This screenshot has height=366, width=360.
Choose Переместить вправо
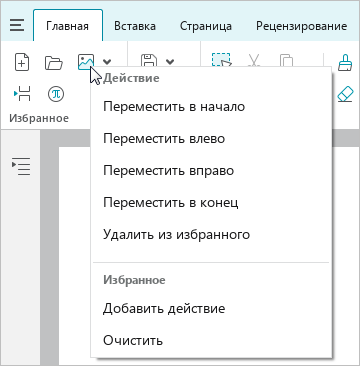[x=211, y=171]
